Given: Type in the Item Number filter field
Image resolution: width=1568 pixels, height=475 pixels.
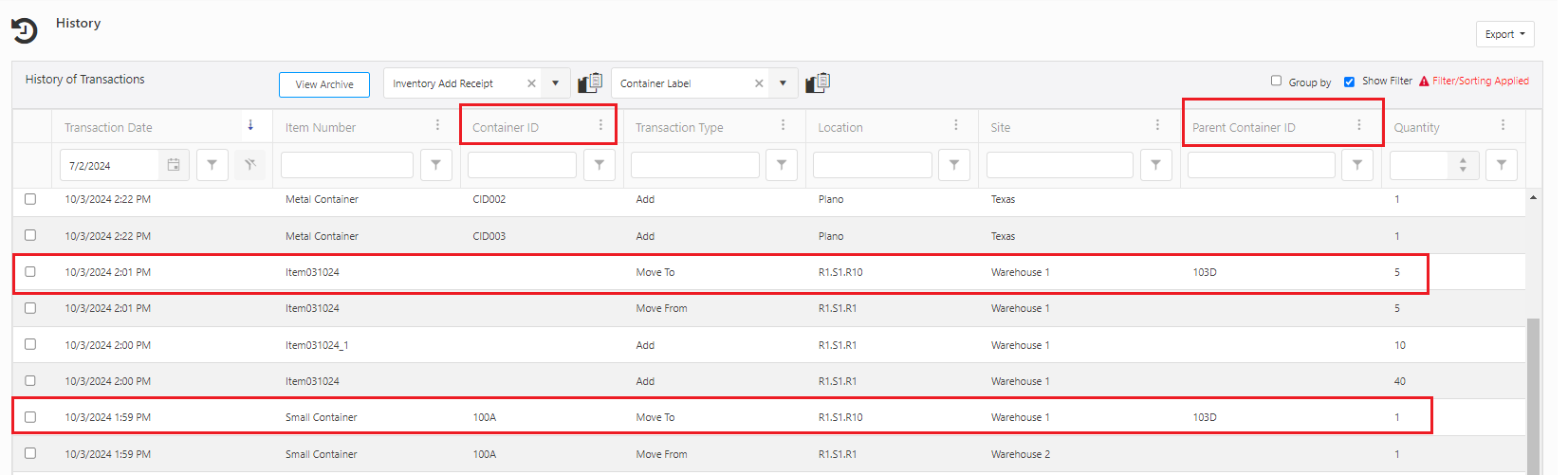Looking at the screenshot, I should tap(347, 165).
